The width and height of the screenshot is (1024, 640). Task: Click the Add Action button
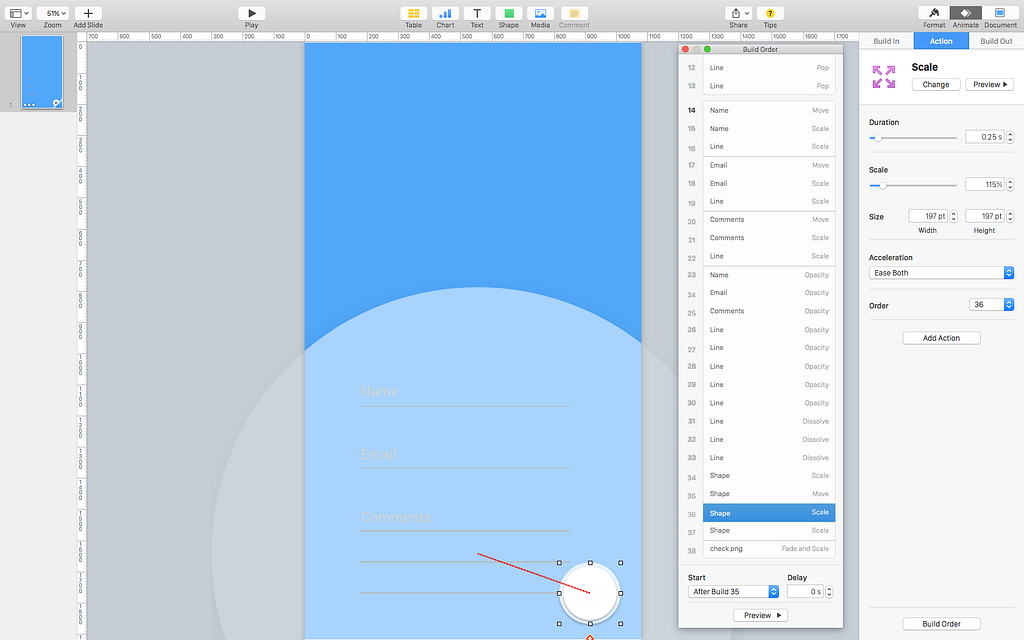[941, 338]
